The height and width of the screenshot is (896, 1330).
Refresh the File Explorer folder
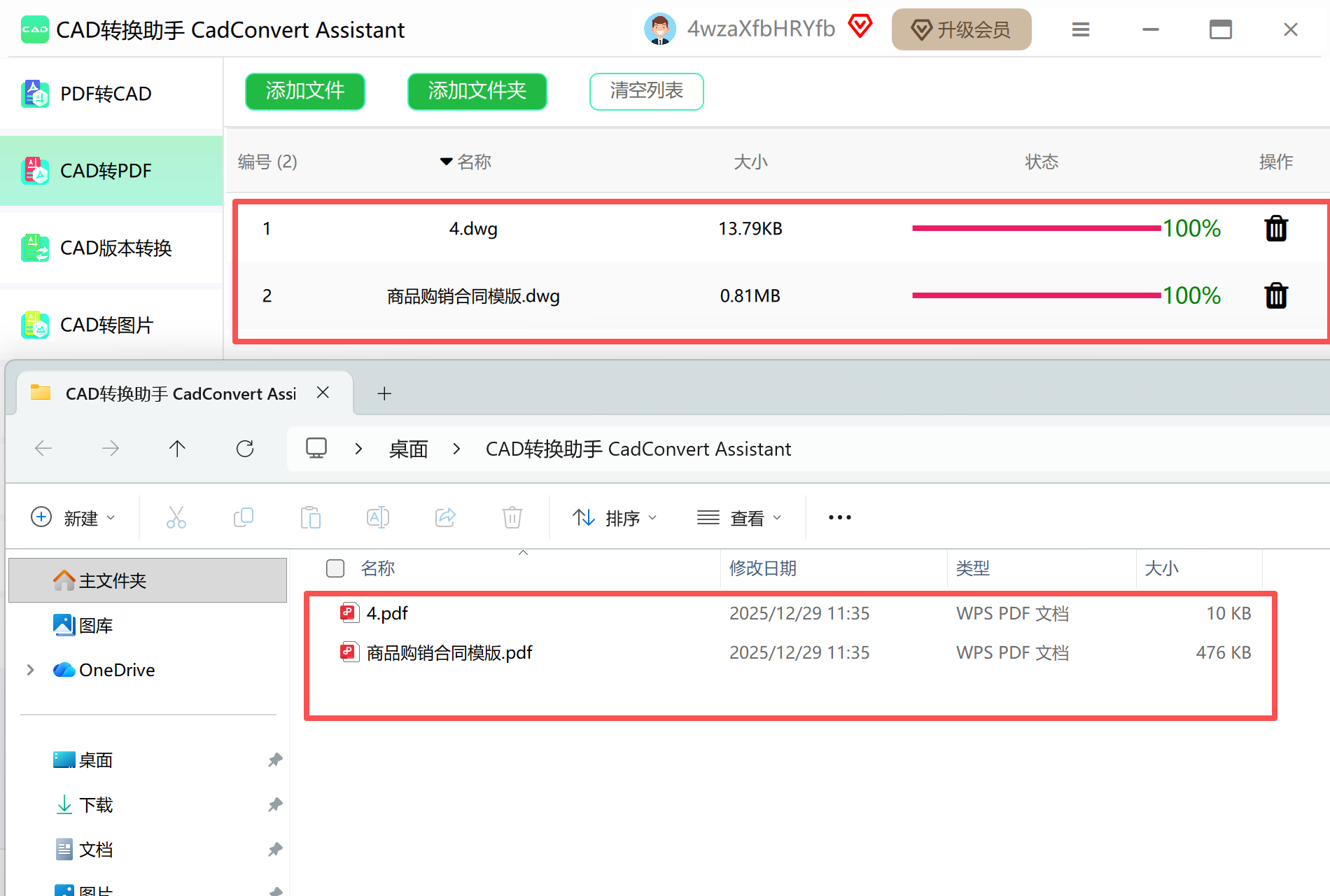pos(245,448)
